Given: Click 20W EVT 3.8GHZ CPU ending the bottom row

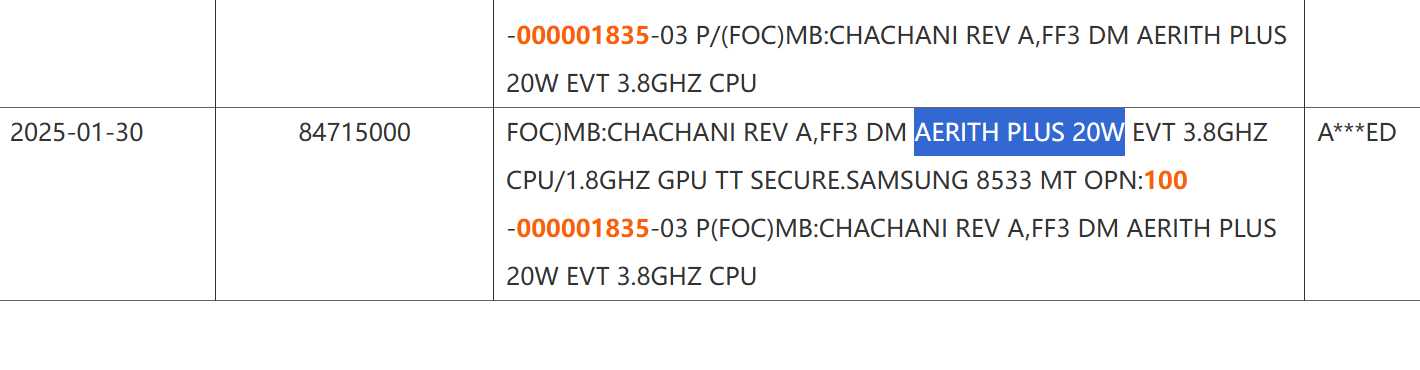Looking at the screenshot, I should point(631,277).
